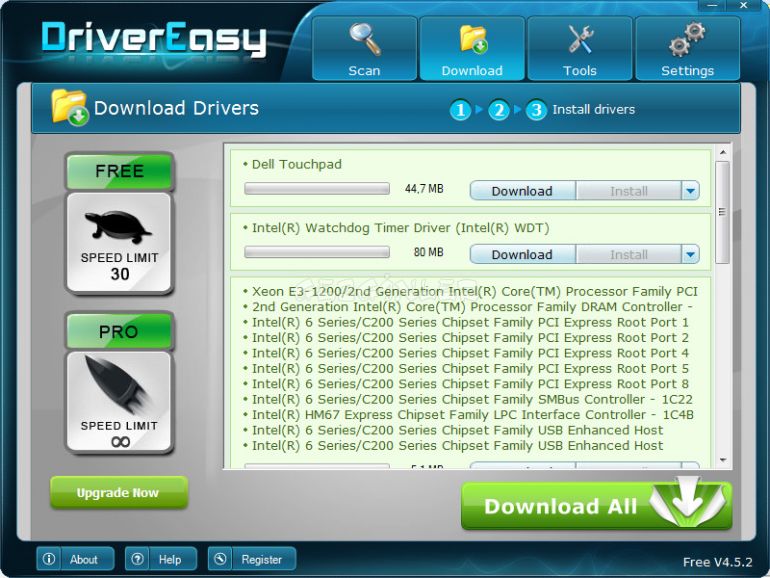Click the Tools wrench and screwdriver icon
Image resolution: width=770 pixels, height=578 pixels.
pos(580,39)
